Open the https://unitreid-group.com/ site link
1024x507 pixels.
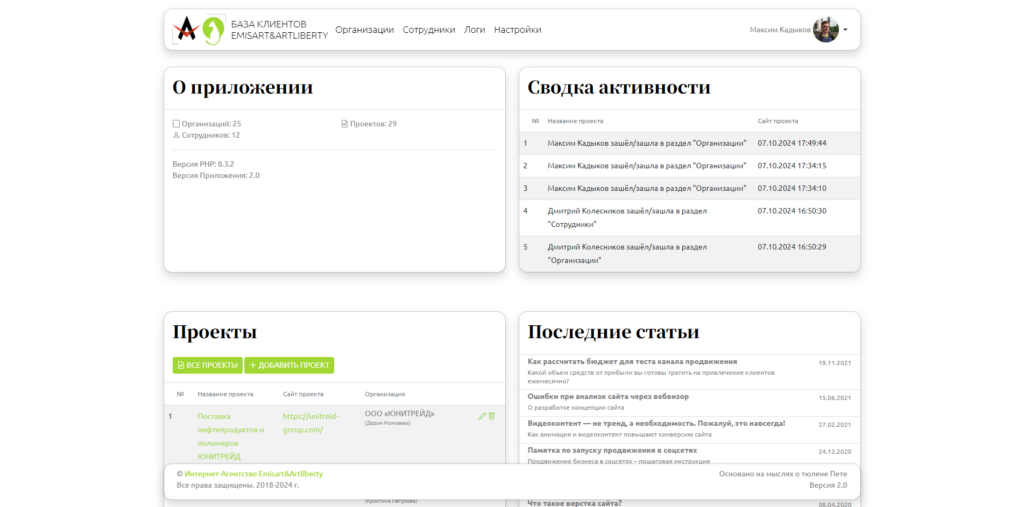tap(311, 422)
